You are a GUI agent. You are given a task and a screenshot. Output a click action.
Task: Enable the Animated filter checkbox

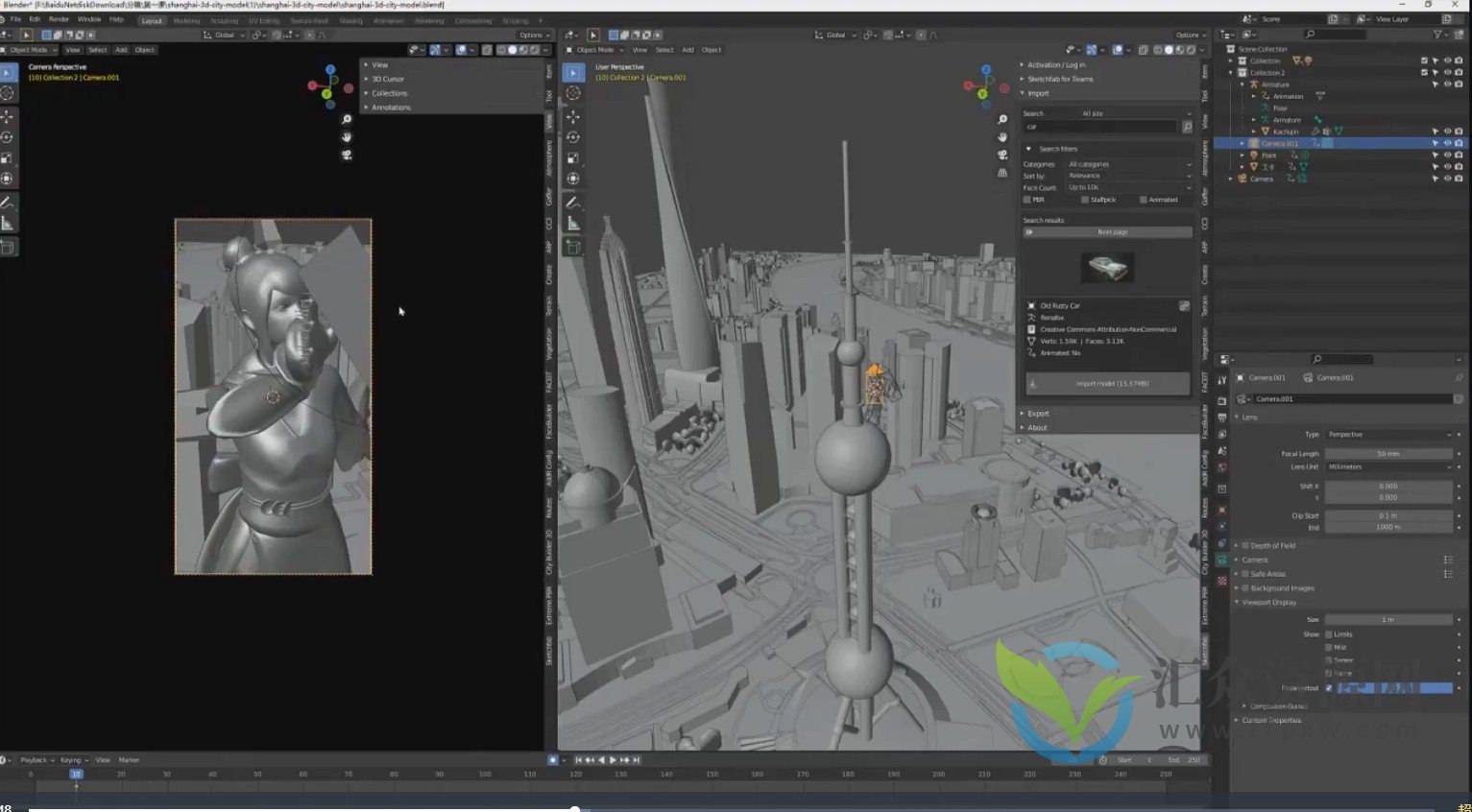click(1143, 200)
